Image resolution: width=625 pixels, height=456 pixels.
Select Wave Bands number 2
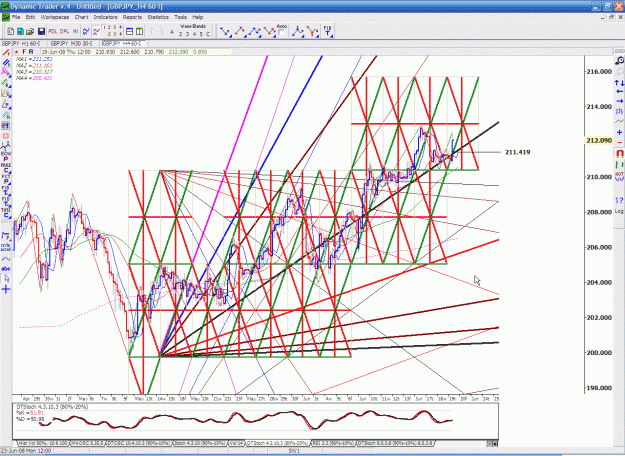(181, 34)
